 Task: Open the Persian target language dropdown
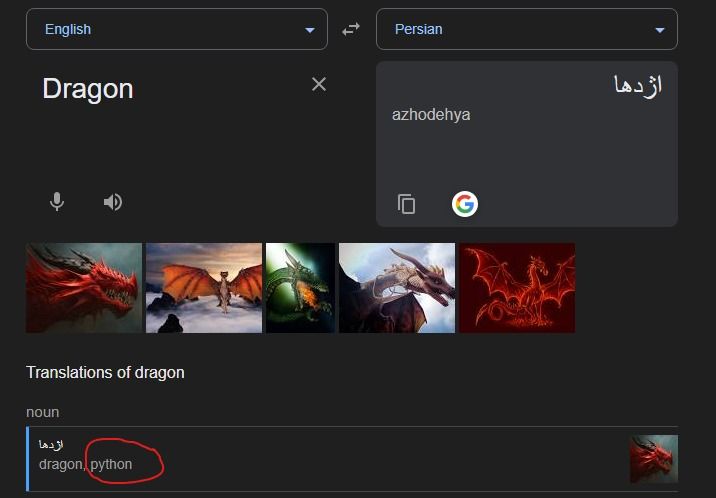pos(526,29)
